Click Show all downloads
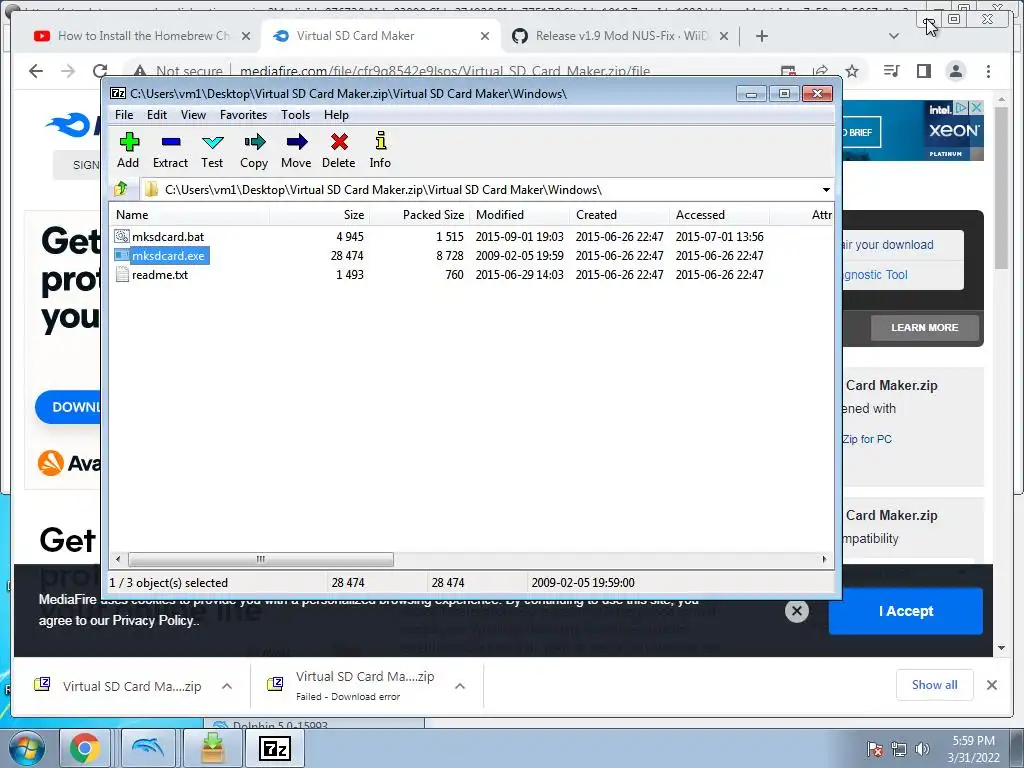The width and height of the screenshot is (1024, 768). point(935,684)
